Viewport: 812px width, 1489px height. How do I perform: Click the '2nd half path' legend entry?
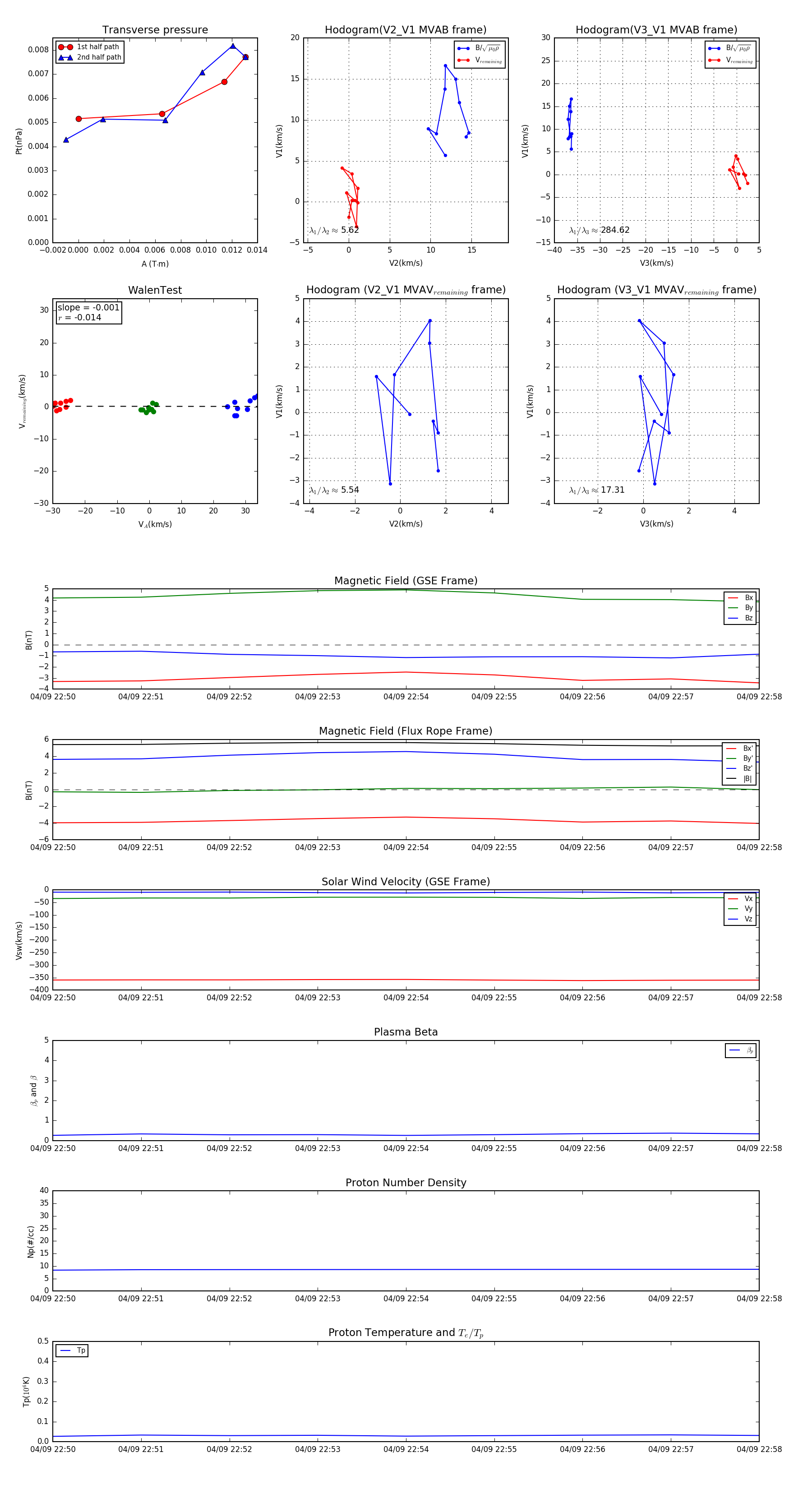(90, 57)
